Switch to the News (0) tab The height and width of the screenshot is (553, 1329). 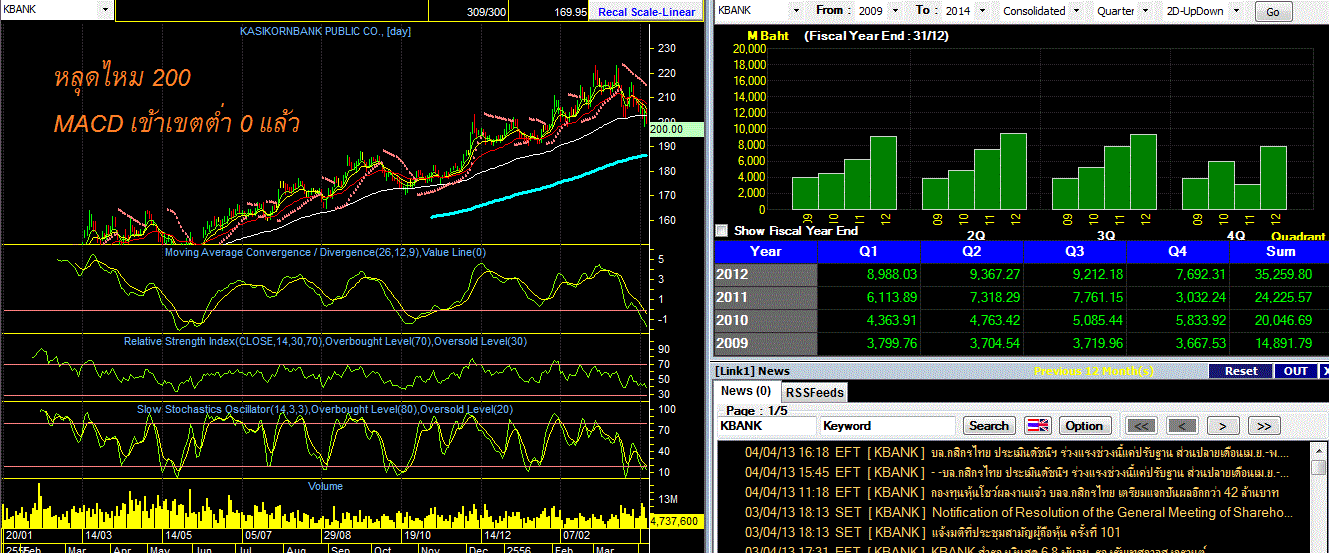[x=746, y=391]
